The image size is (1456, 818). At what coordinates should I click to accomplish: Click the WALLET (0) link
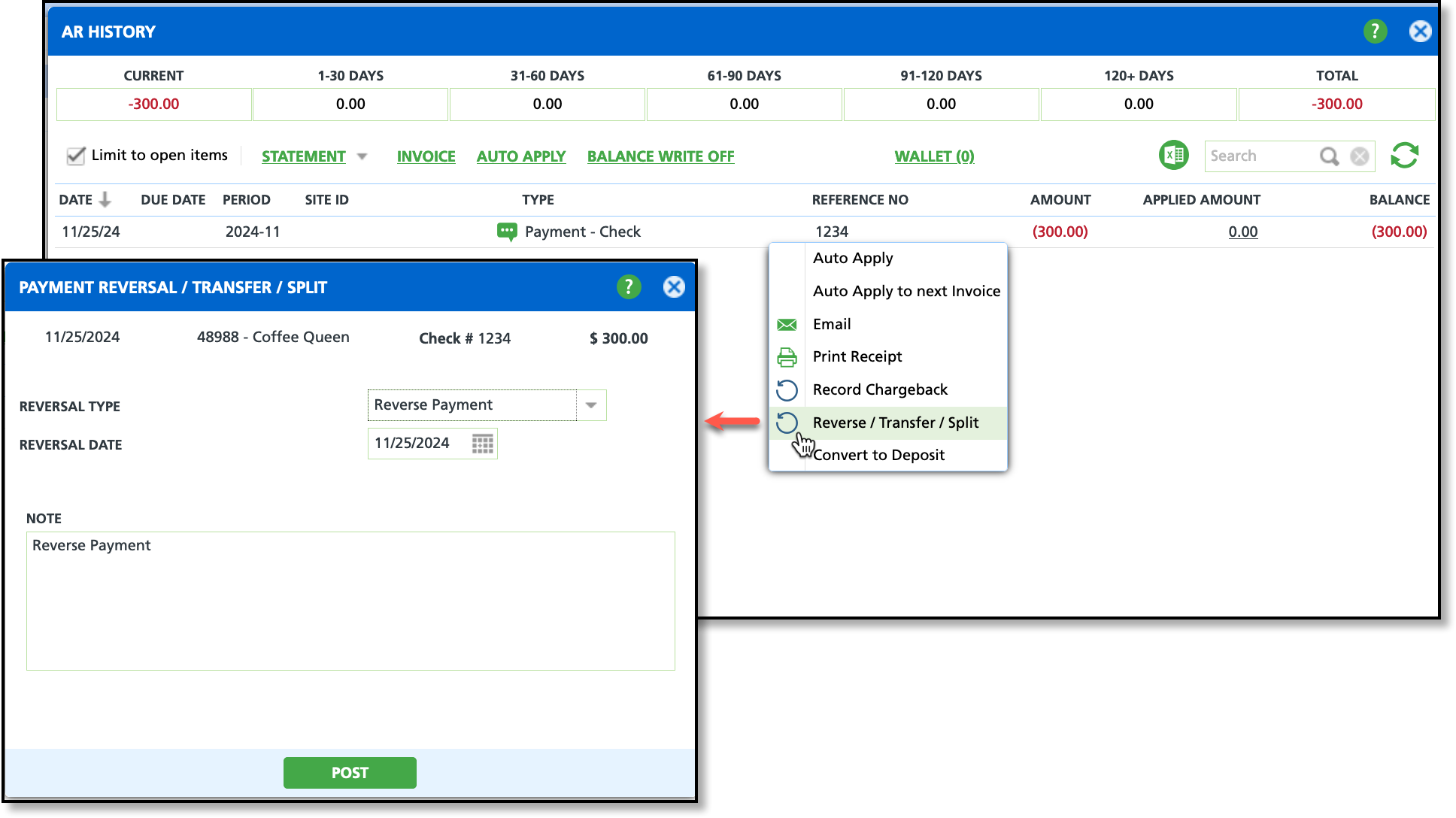[934, 156]
